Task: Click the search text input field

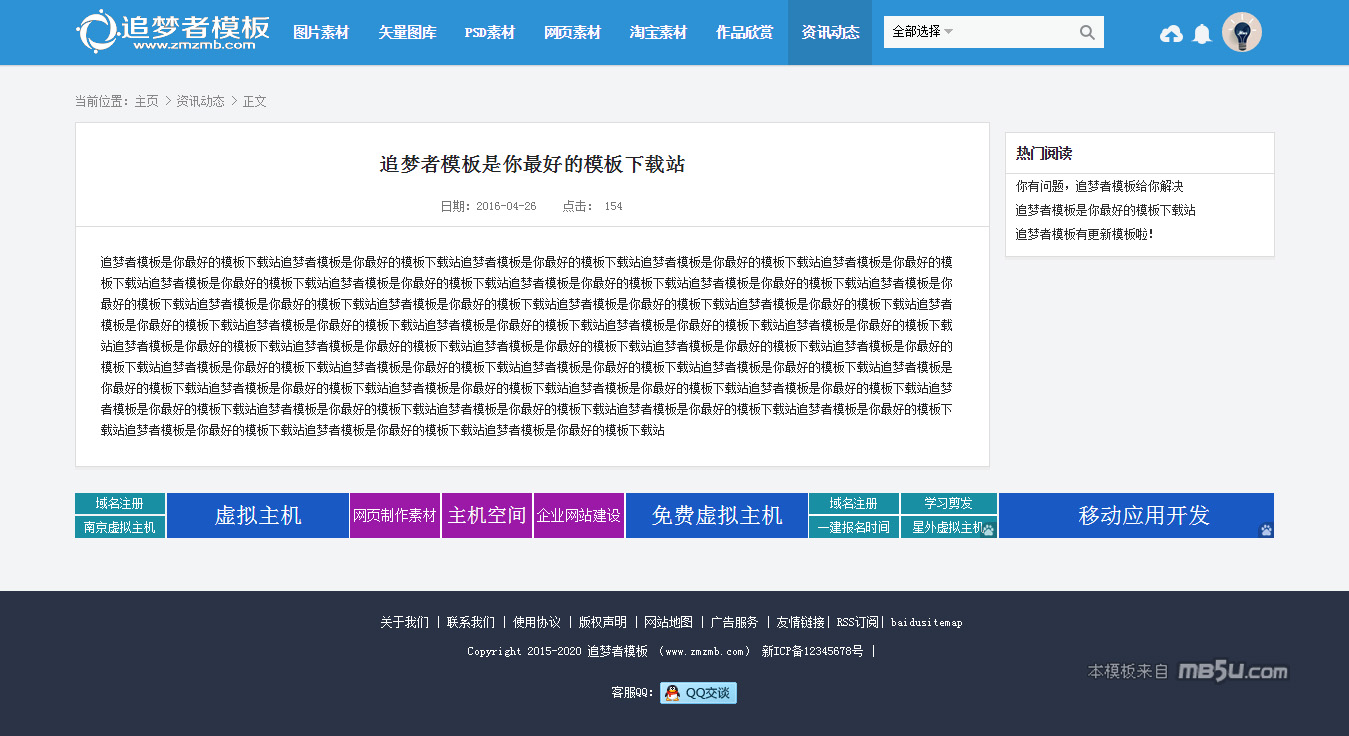Action: tap(1012, 32)
